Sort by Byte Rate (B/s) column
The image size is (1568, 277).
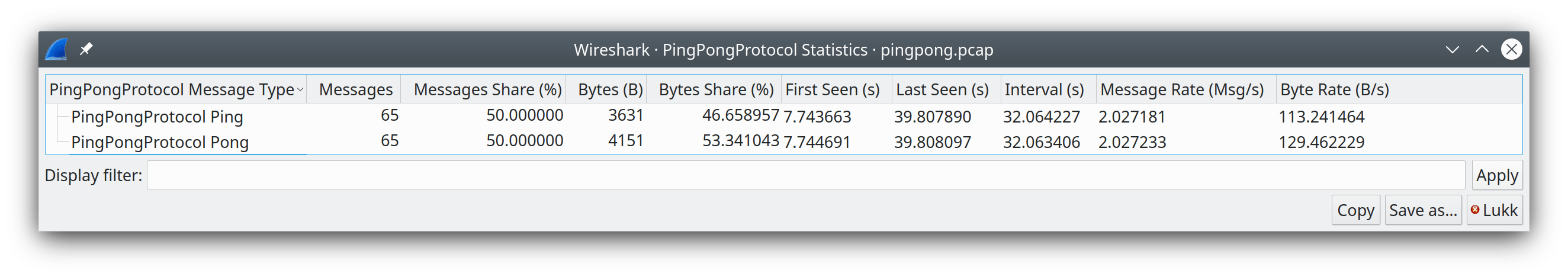tap(1334, 89)
